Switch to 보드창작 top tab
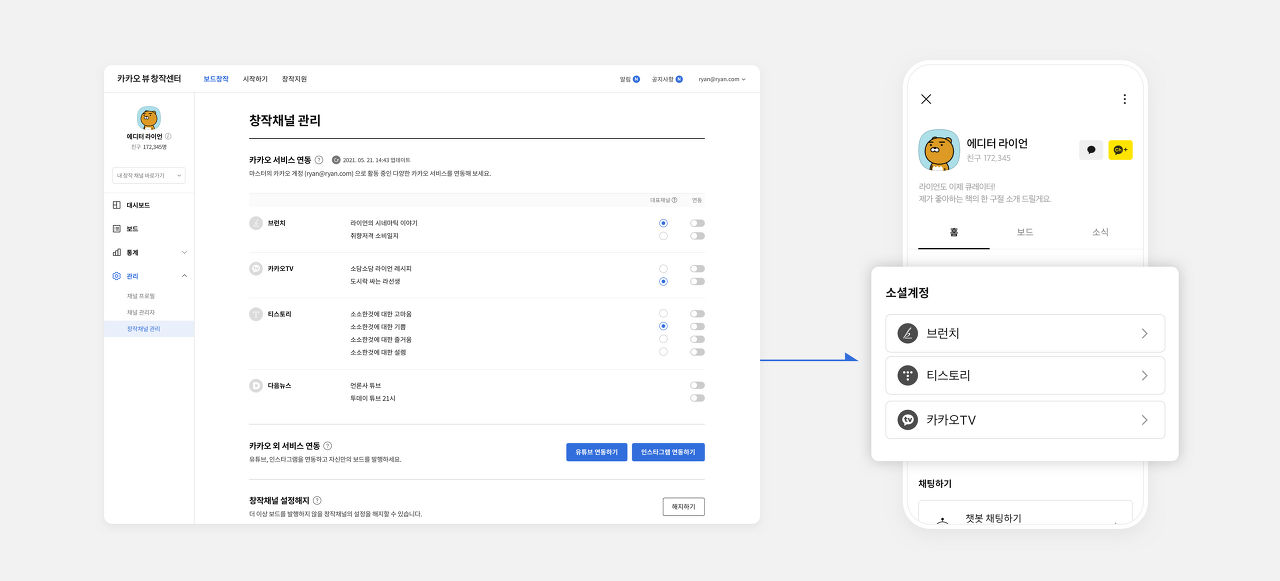This screenshot has height=581, width=1280. click(216, 79)
